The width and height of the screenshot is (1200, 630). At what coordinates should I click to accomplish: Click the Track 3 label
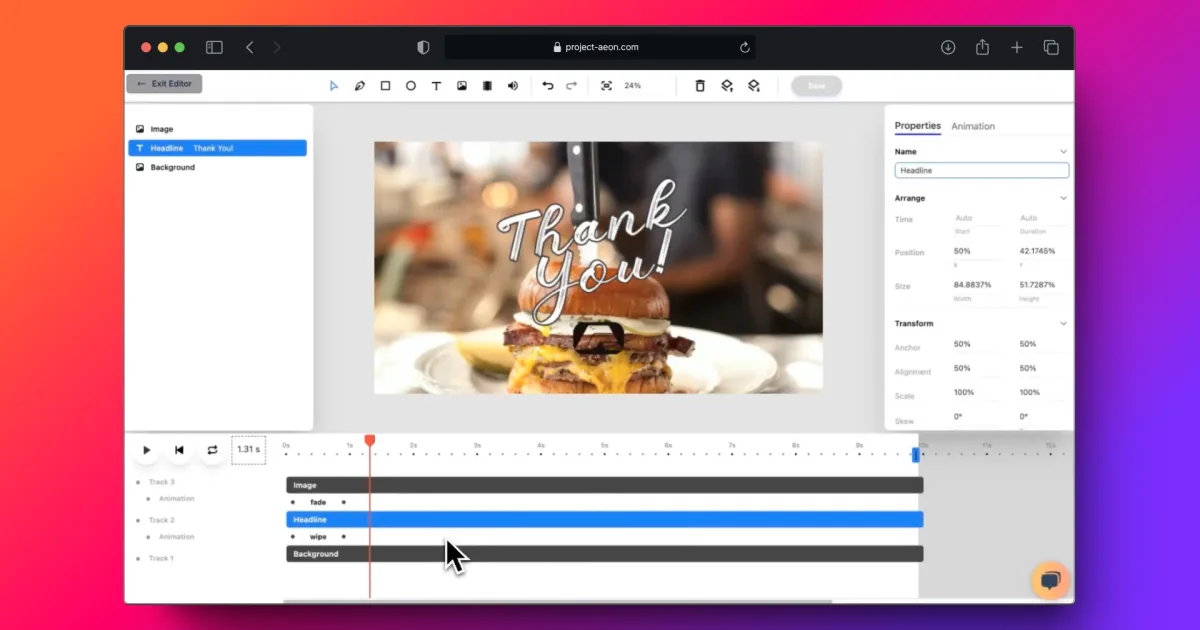(x=161, y=482)
